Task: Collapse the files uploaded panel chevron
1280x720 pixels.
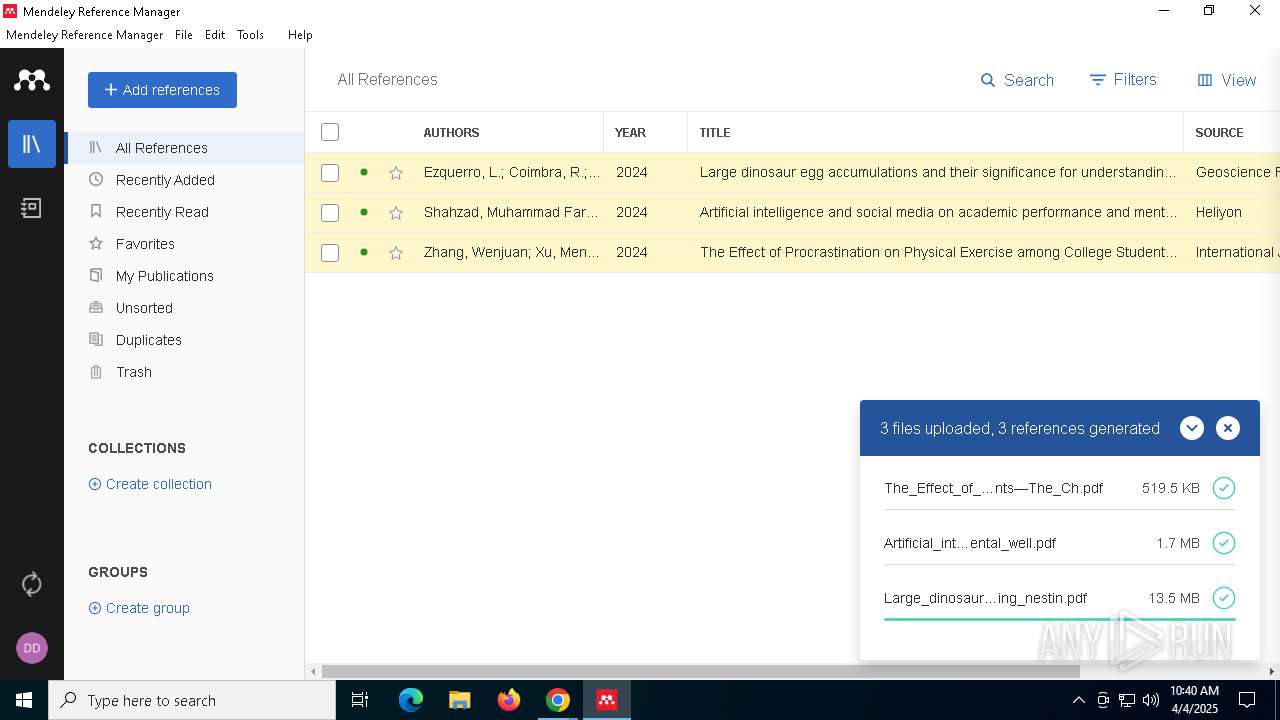Action: coord(1191,428)
